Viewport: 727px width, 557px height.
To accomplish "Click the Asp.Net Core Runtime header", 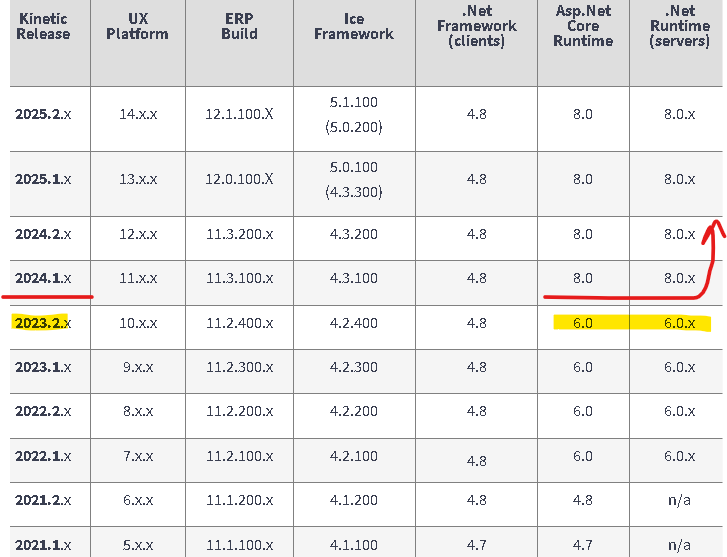I will point(582,26).
